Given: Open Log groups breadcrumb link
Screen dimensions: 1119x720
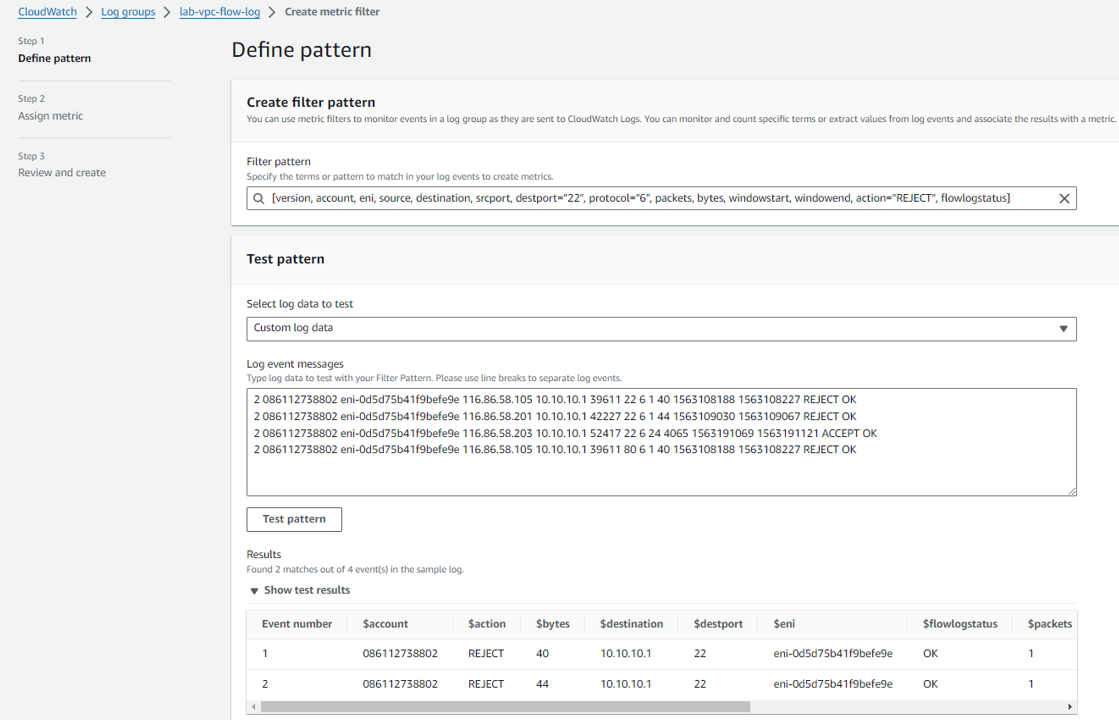Looking at the screenshot, I should pos(128,12).
